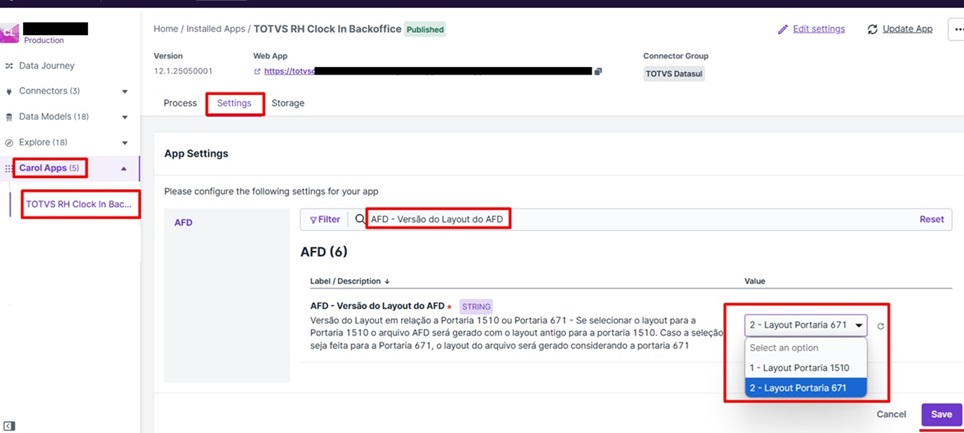Switch to the Process tab
Screen dimensions: 964x433
[x=180, y=103]
